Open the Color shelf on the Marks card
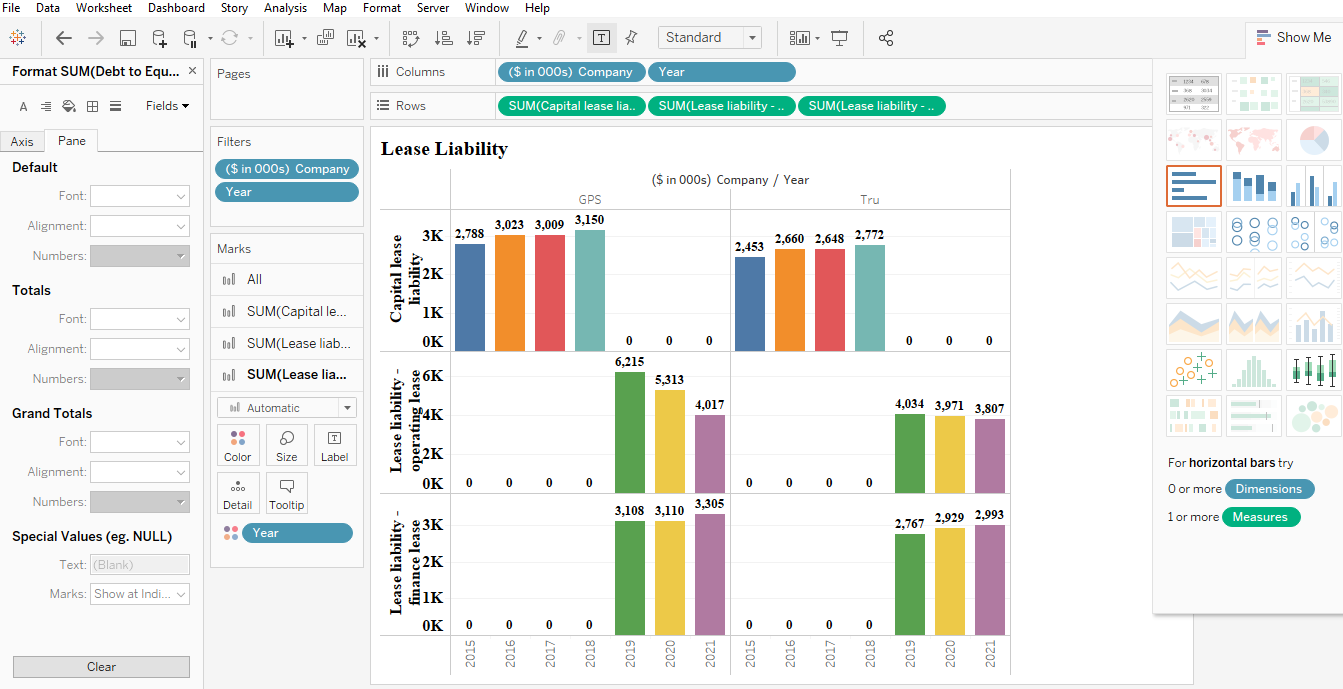Image resolution: width=1343 pixels, height=689 pixels. click(238, 445)
